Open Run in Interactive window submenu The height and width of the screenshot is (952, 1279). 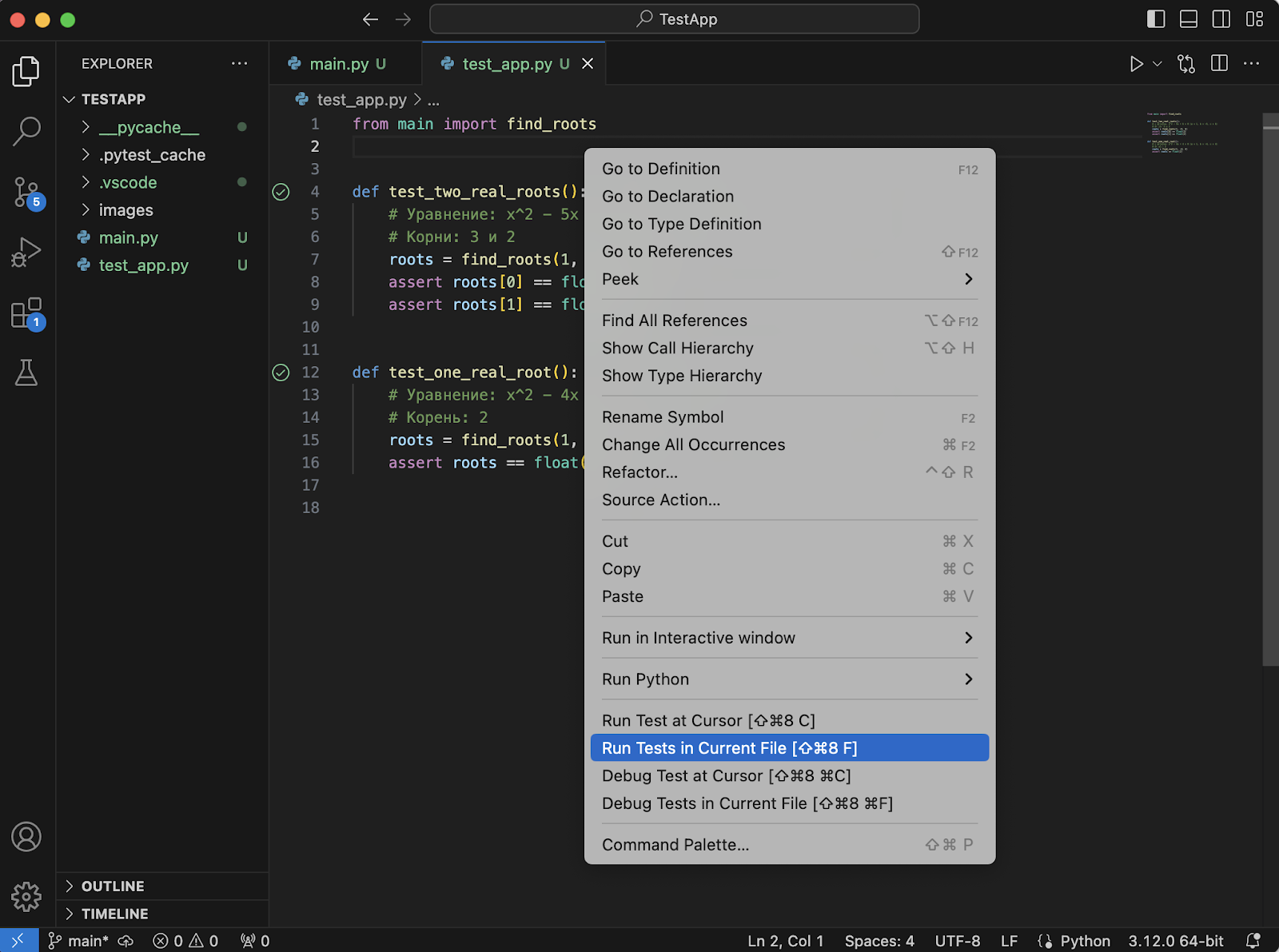click(790, 638)
